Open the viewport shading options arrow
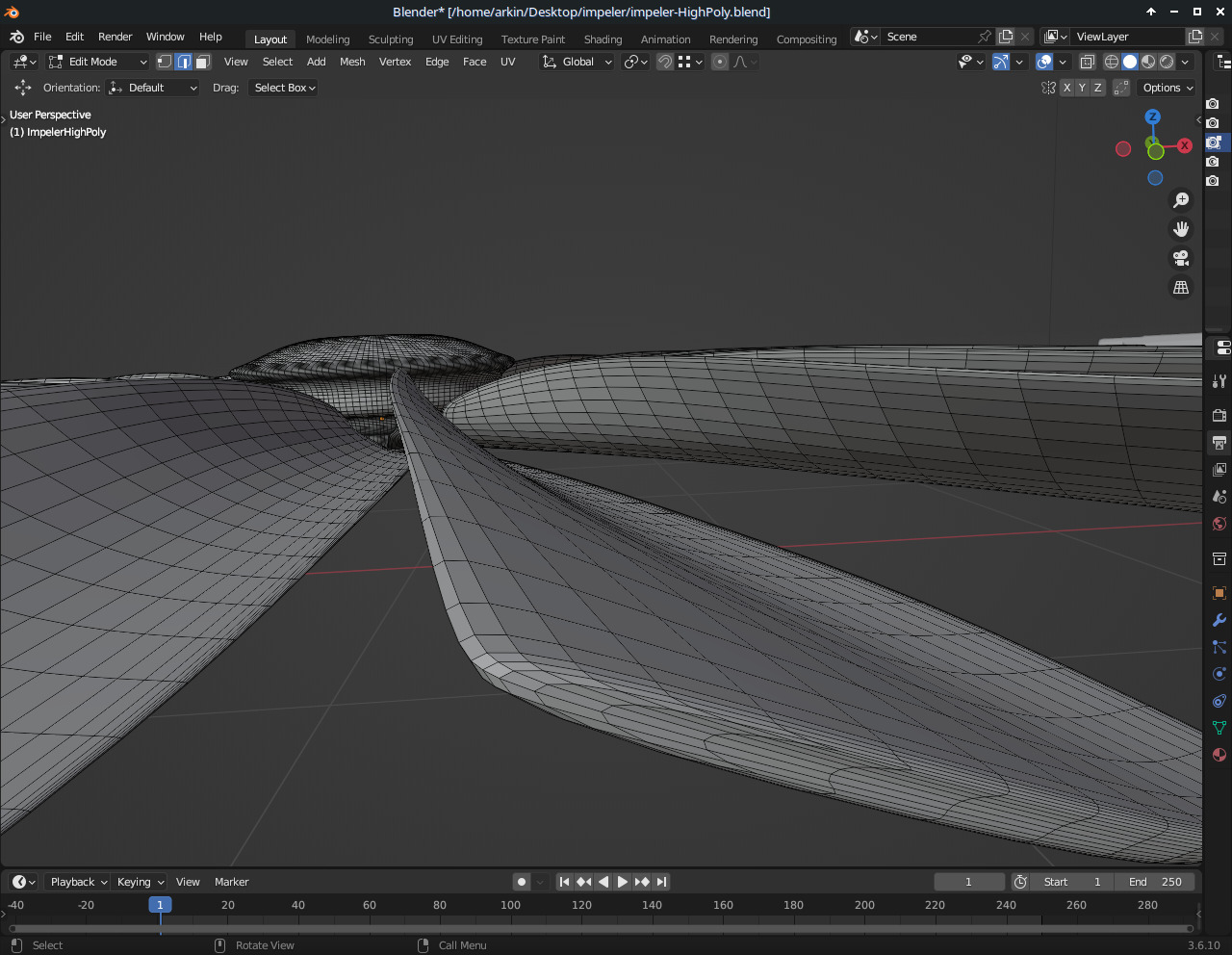Image resolution: width=1232 pixels, height=955 pixels. click(1186, 62)
